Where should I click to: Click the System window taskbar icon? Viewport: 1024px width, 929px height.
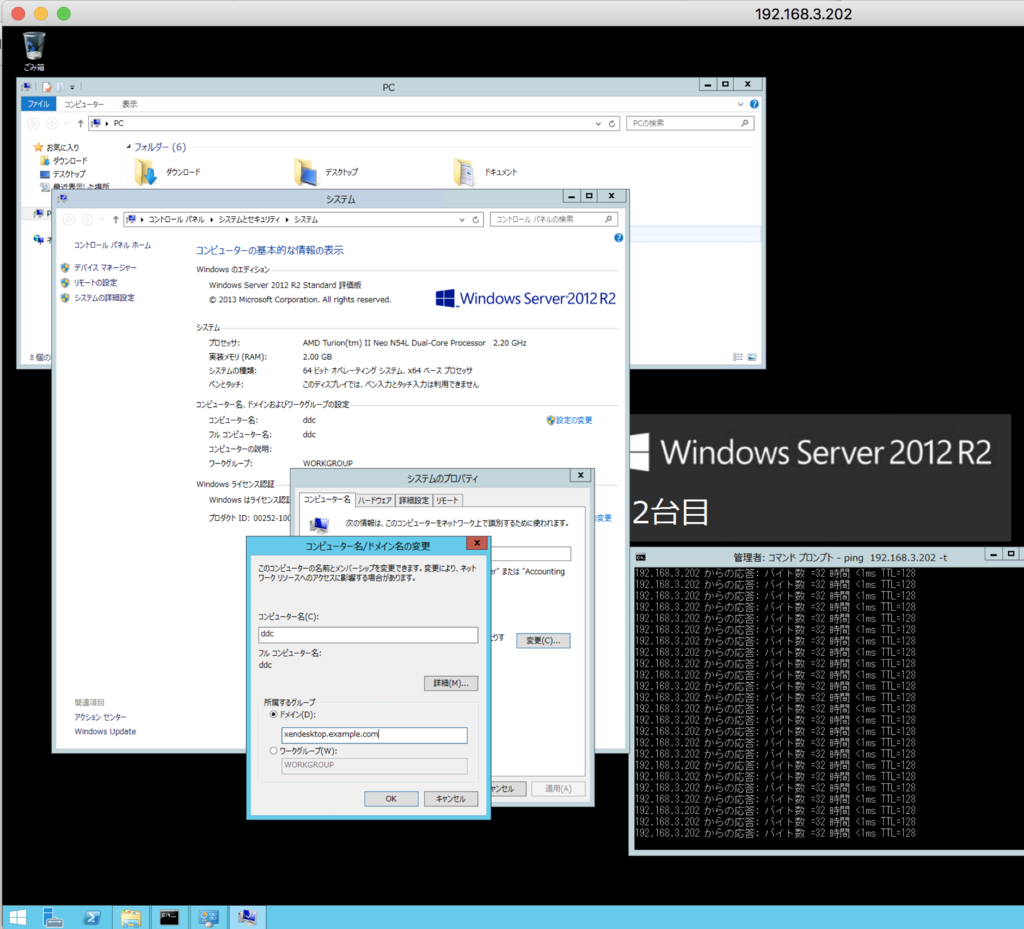[247, 917]
